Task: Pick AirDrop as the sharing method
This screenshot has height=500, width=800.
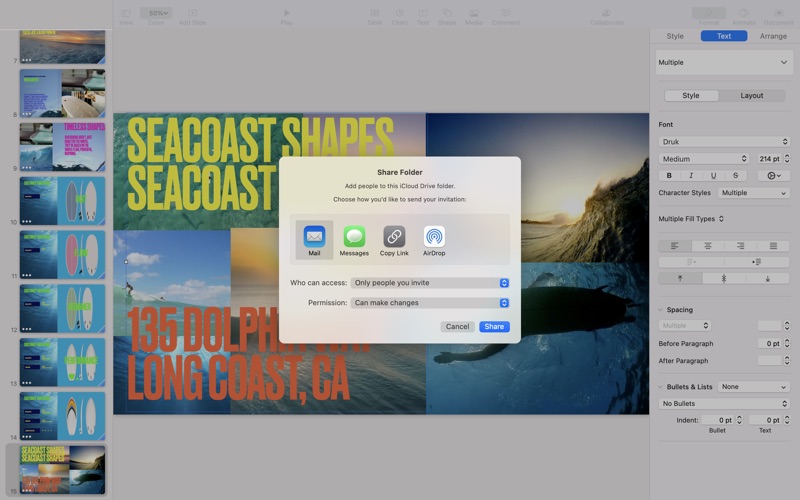Action: click(x=434, y=240)
